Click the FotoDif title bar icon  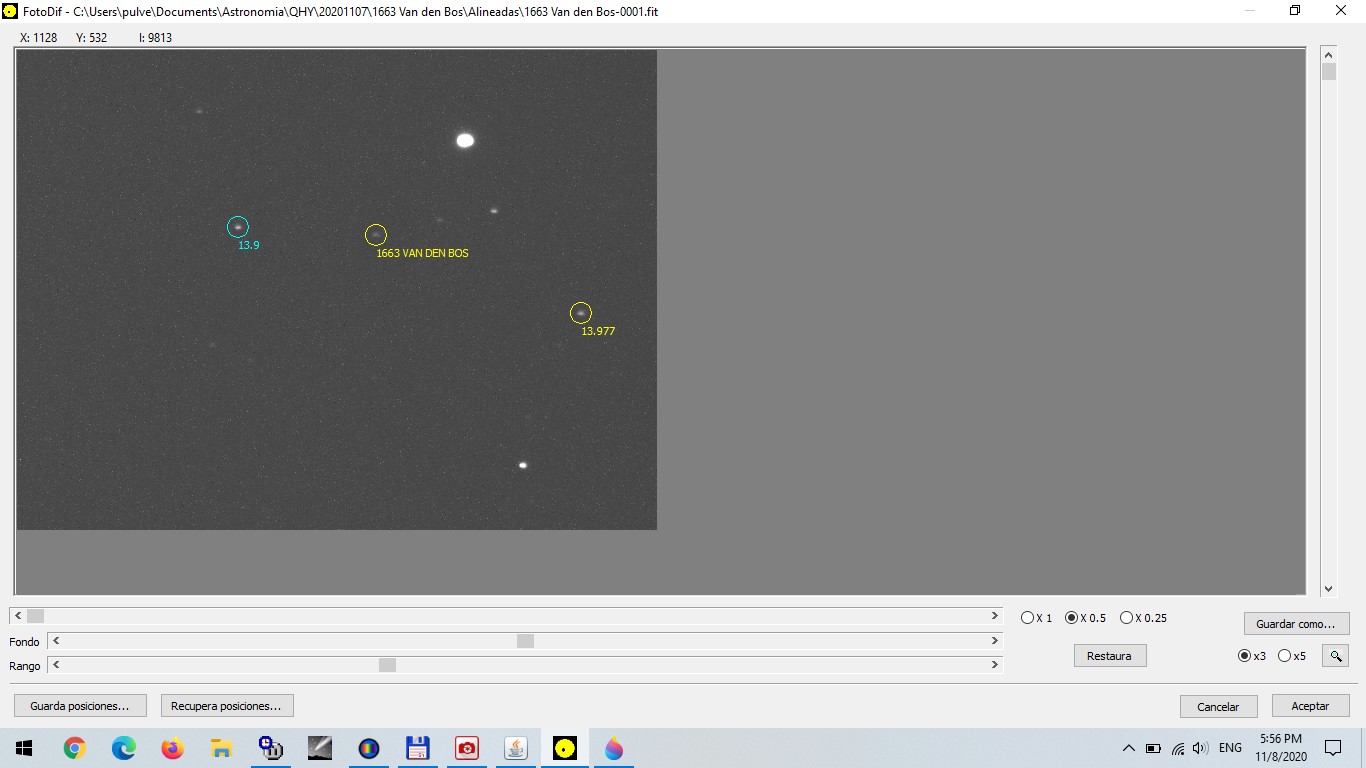[11, 11]
